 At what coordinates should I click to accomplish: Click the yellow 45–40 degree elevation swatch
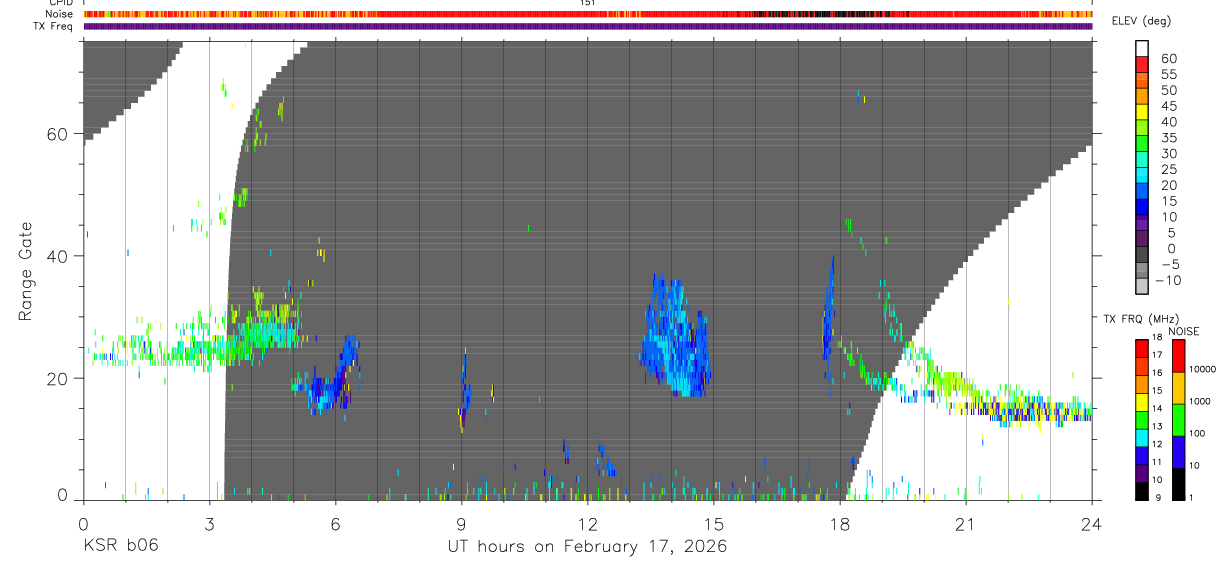click(1142, 112)
